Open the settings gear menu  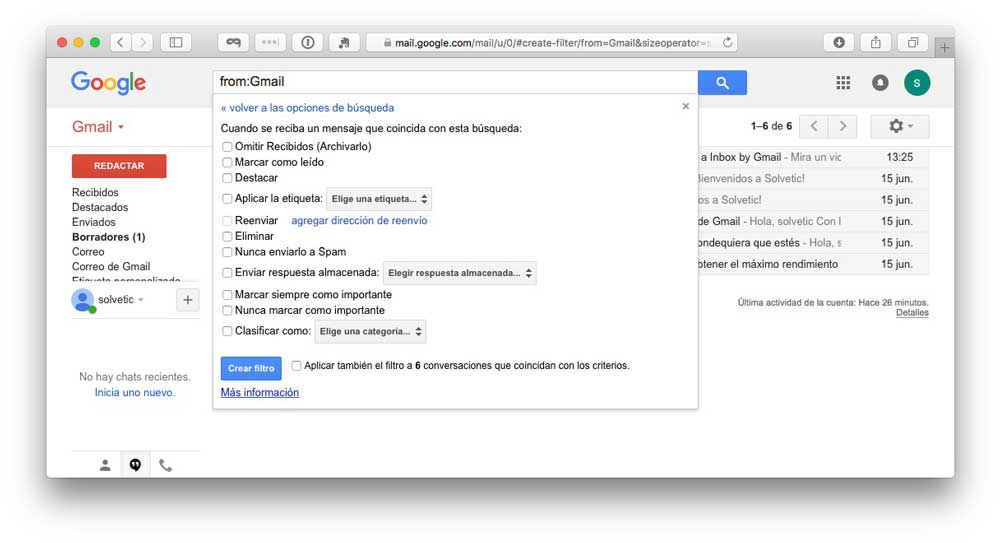[x=899, y=126]
